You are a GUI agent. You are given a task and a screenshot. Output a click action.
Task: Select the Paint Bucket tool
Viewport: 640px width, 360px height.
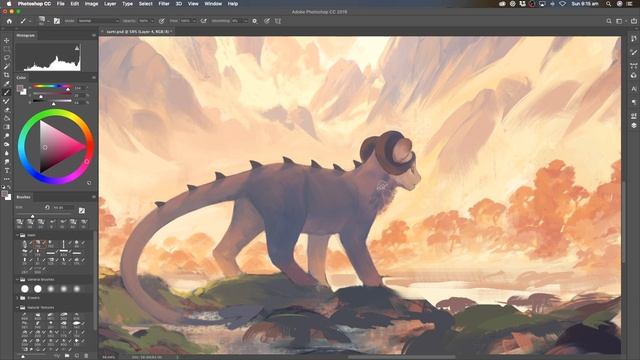click(7, 118)
